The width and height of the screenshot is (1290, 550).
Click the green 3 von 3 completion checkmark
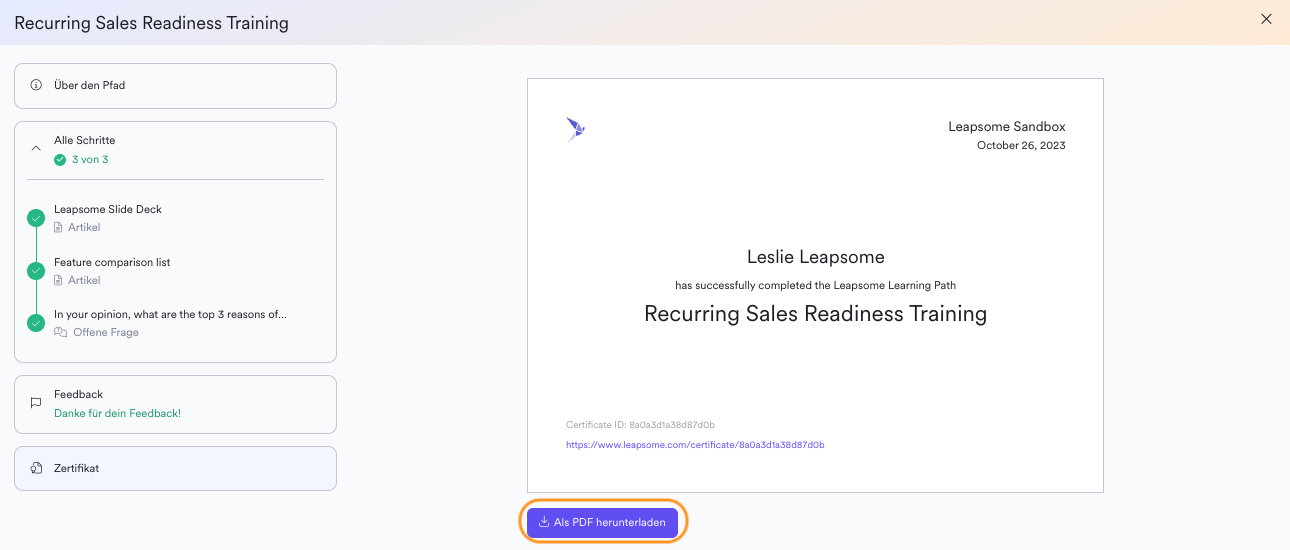pyautogui.click(x=60, y=160)
